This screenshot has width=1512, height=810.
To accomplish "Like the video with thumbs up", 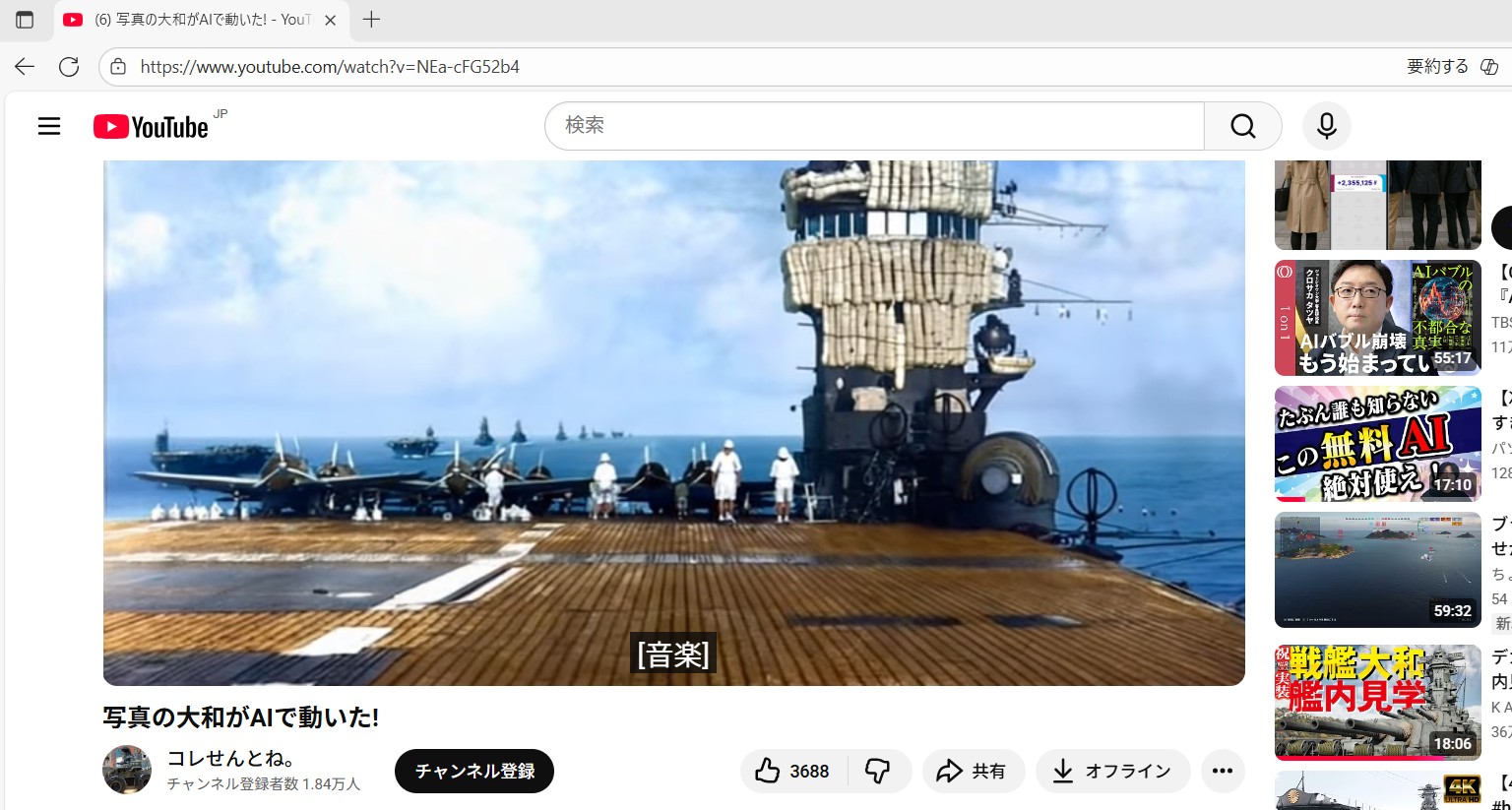I will coord(792,771).
